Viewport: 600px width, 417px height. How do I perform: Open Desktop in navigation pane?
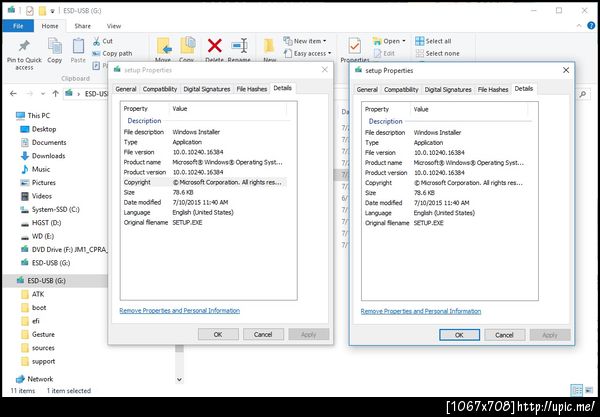pos(38,129)
